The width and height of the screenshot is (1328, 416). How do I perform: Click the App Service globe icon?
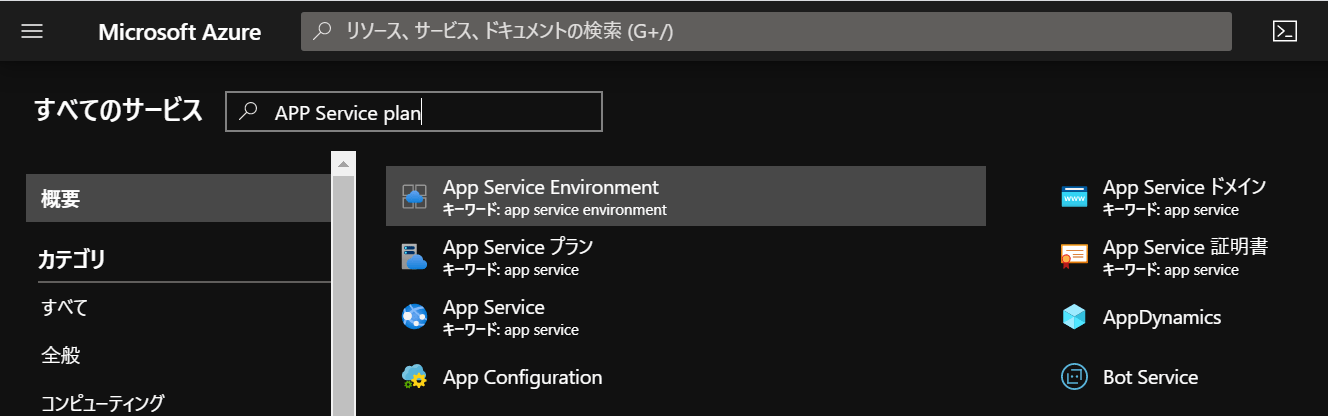414,317
